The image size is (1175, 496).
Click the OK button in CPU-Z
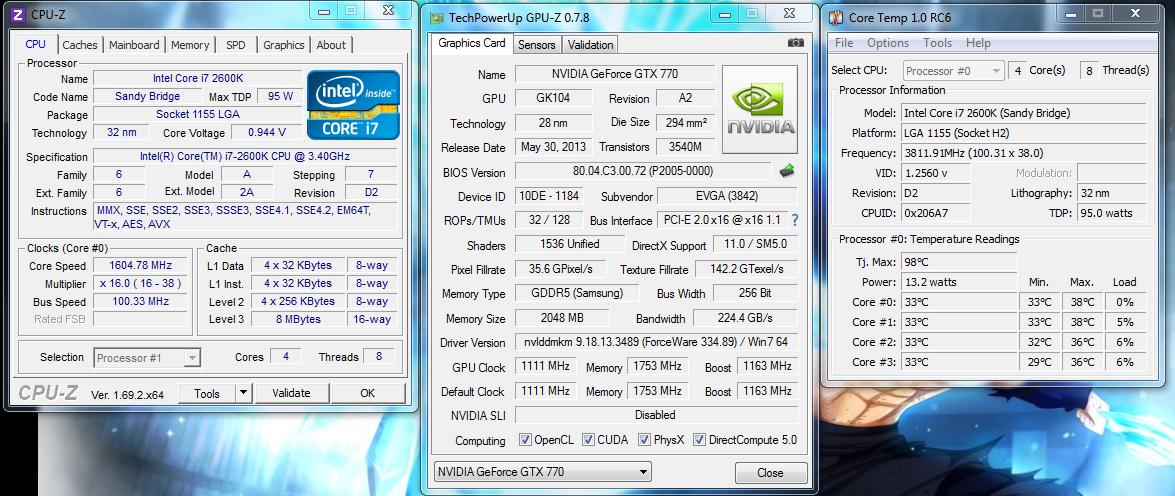pos(367,393)
